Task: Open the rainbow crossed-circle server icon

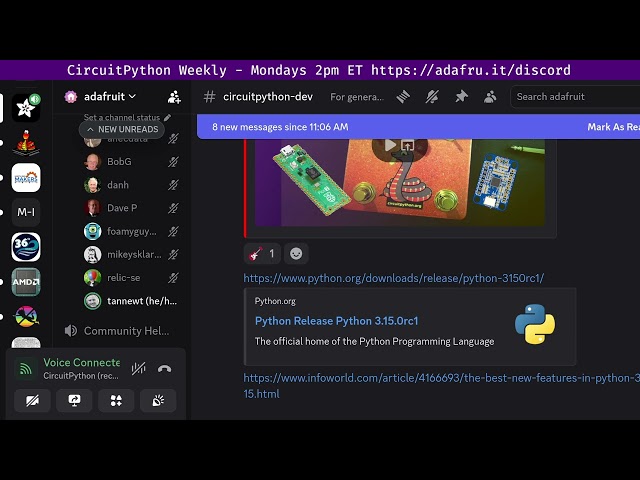Action: point(26,316)
